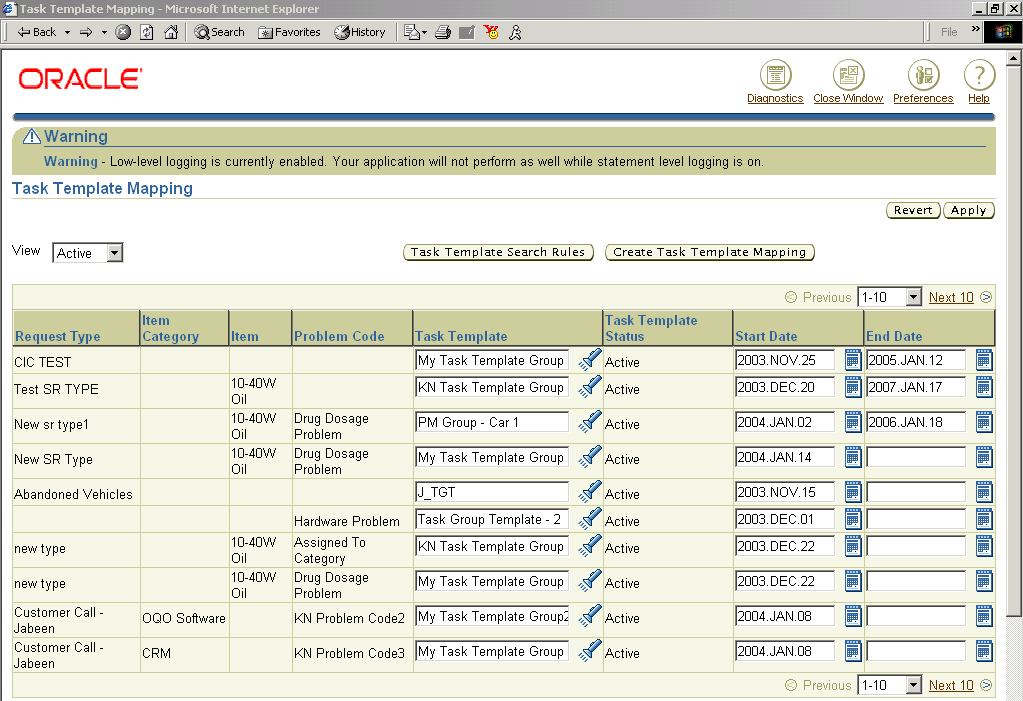
Task: Click the Search button in browser toolbar
Action: click(219, 32)
